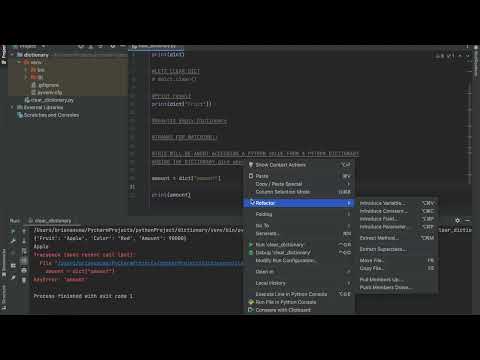
Task: Open Local History submenu
Action: (299, 283)
